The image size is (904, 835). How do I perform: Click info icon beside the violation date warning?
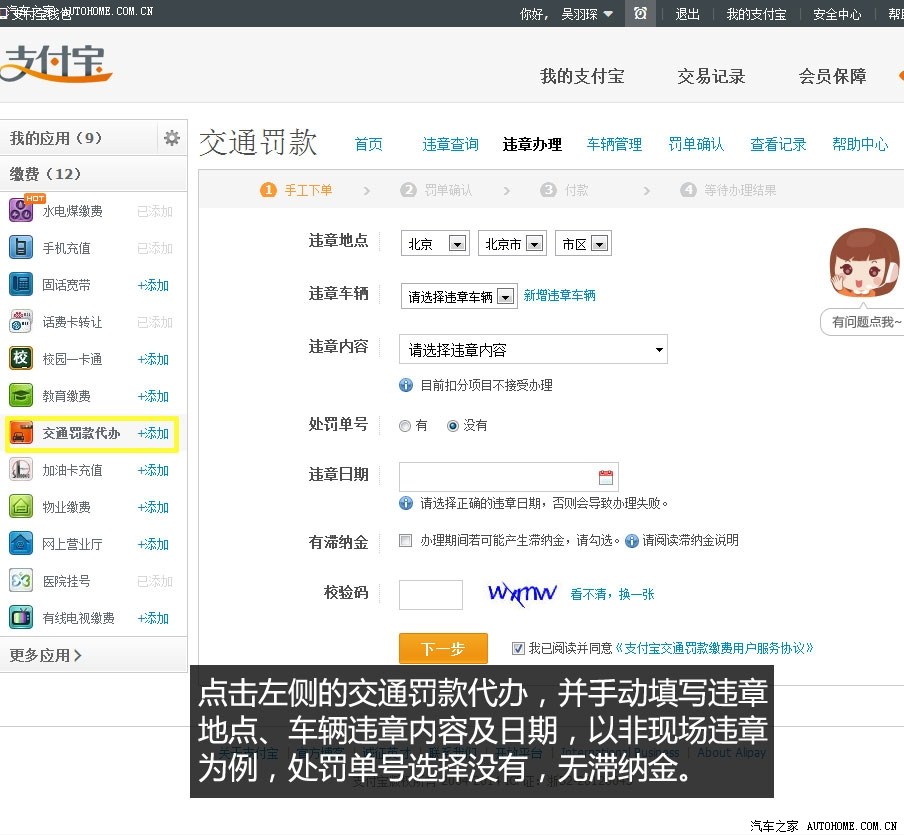click(x=406, y=503)
